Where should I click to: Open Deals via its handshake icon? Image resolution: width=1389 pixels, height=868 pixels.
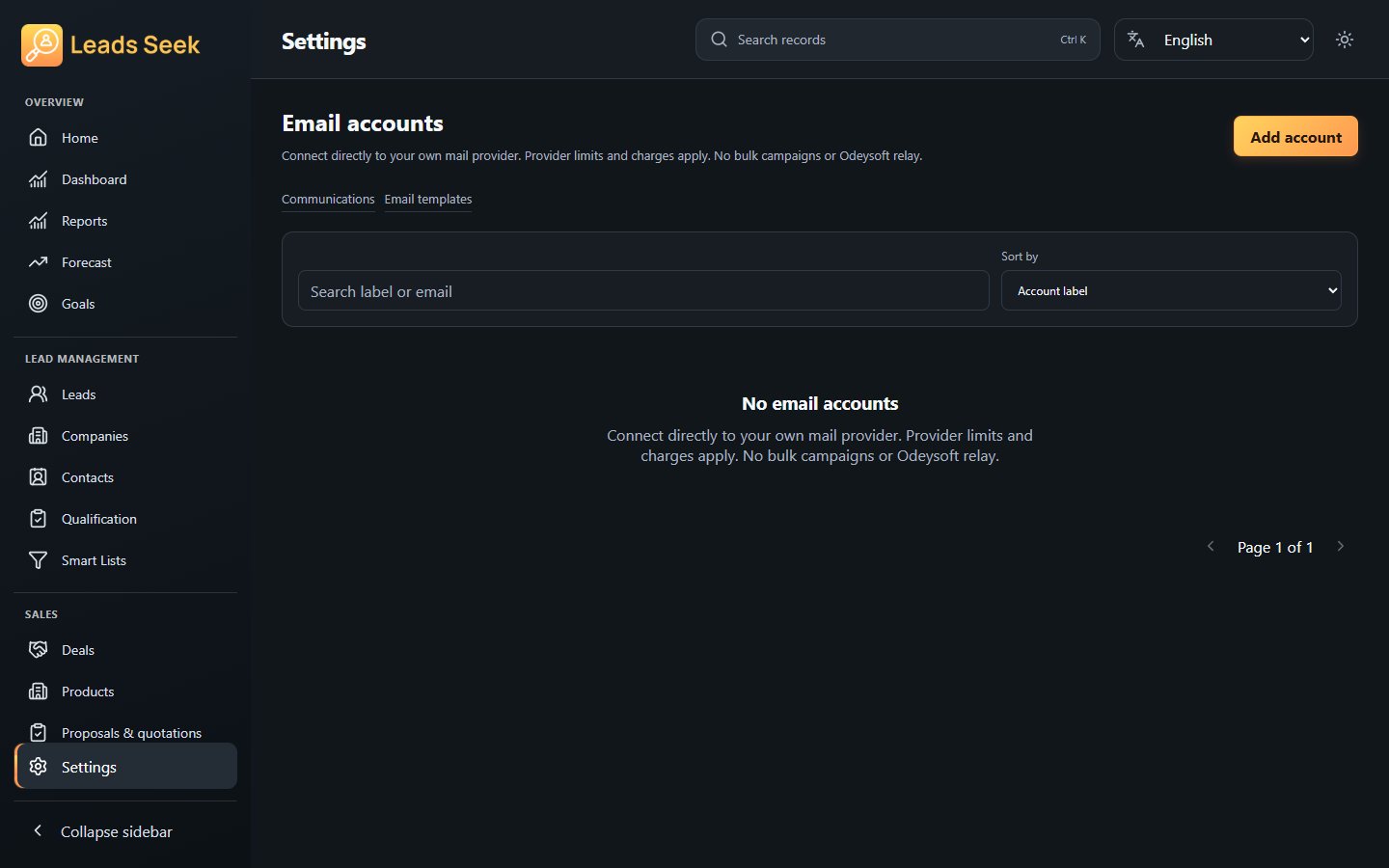38,650
